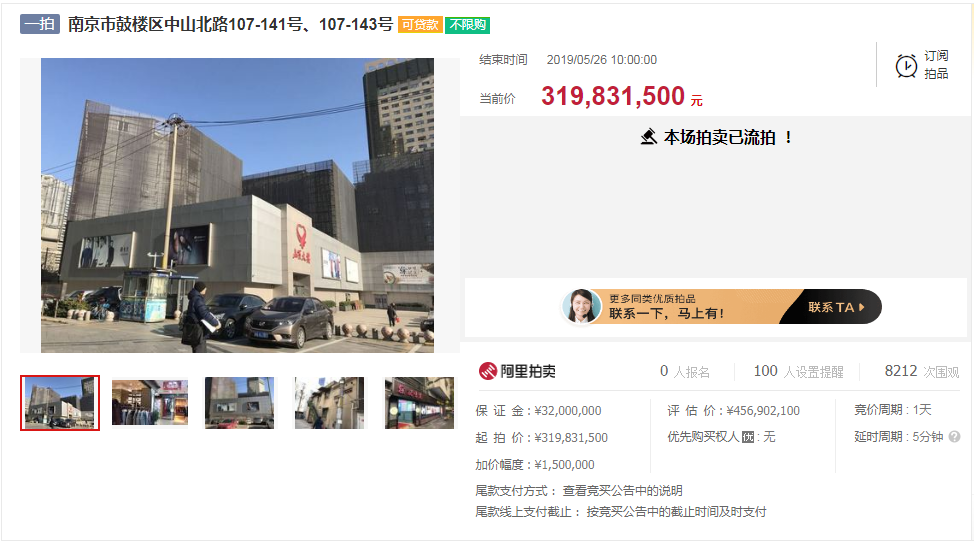The width and height of the screenshot is (974, 541).
Task: Select the third thumbnail of the building facade
Action: click(x=239, y=403)
